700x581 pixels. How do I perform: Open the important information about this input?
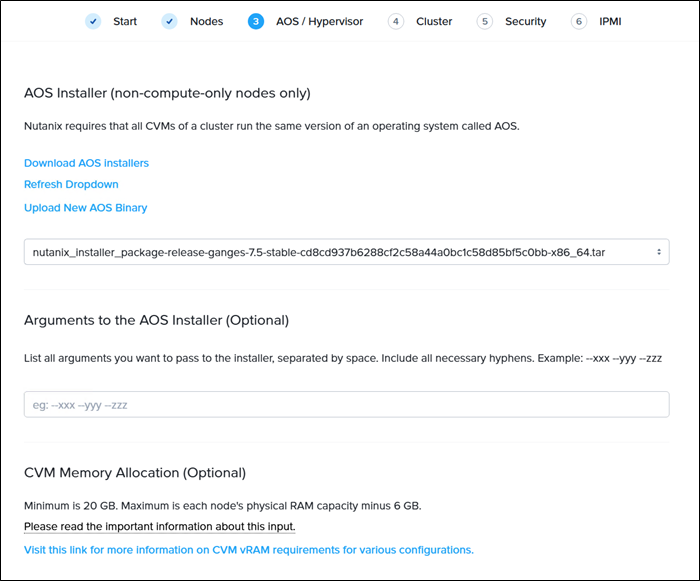click(x=160, y=527)
